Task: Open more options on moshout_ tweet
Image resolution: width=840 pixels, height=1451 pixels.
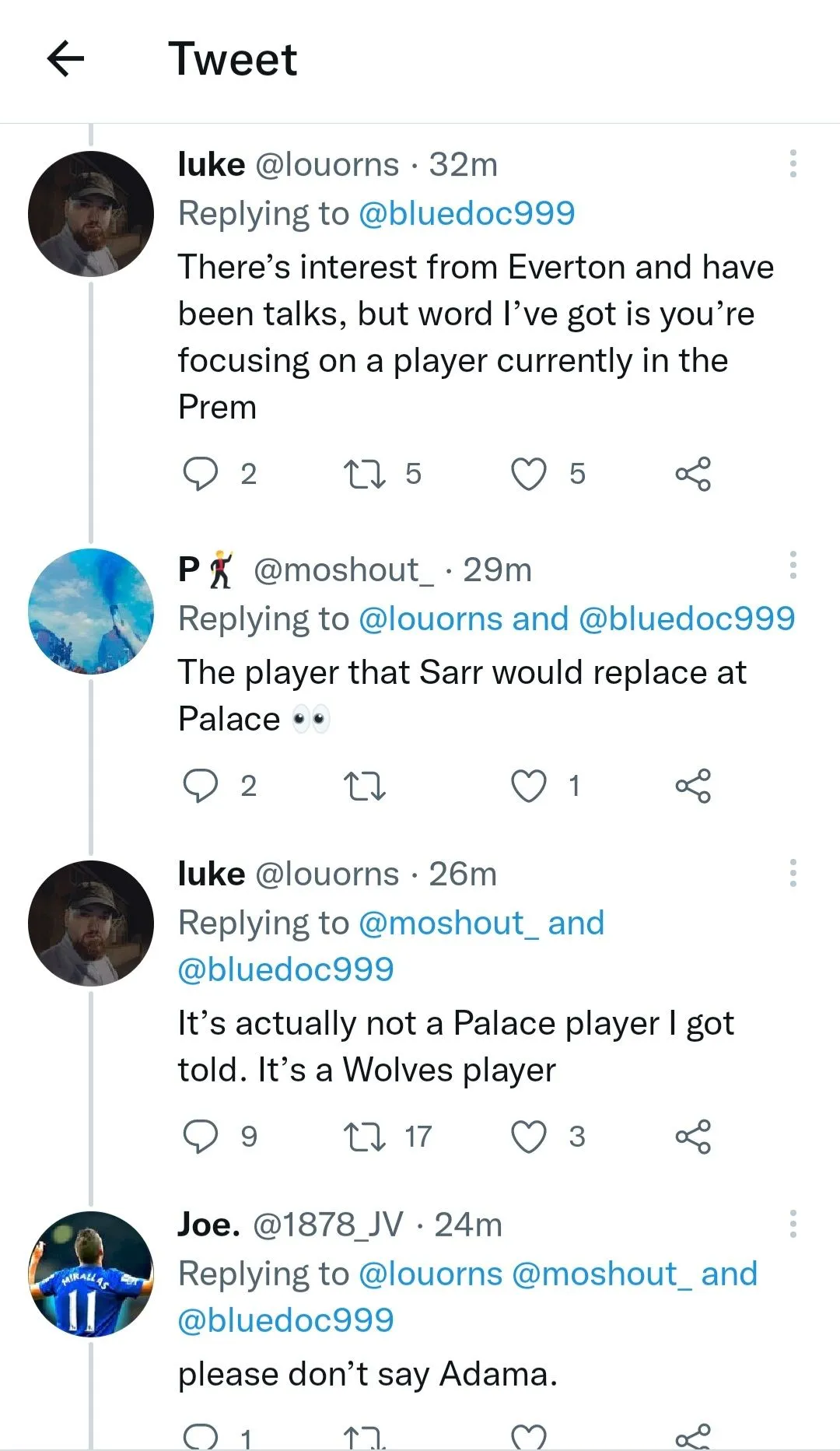Action: (793, 566)
